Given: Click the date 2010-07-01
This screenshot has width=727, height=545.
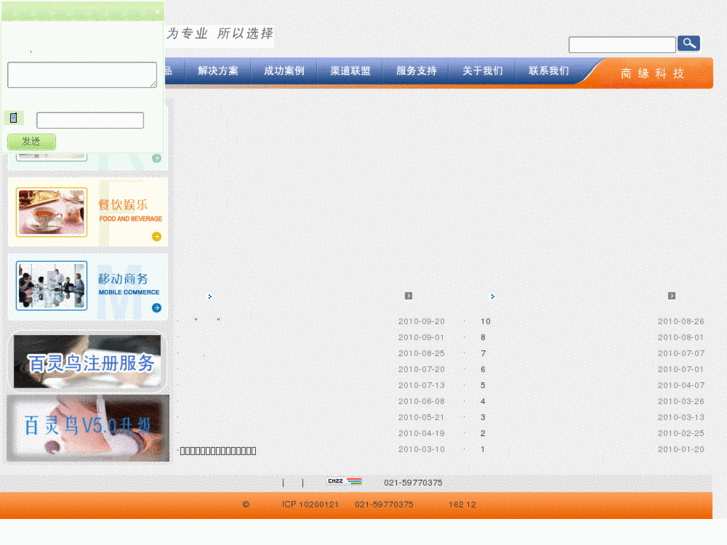Looking at the screenshot, I should 681,369.
